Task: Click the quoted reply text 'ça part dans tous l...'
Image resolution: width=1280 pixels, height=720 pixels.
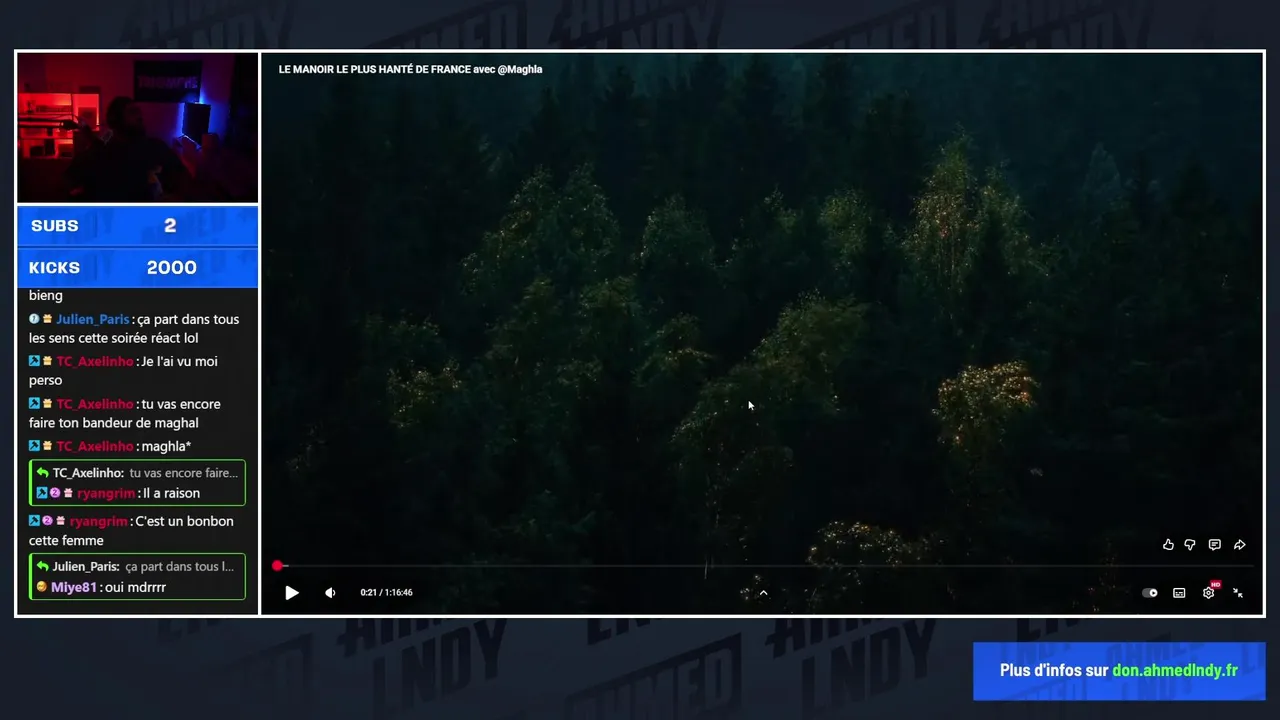Action: point(180,566)
